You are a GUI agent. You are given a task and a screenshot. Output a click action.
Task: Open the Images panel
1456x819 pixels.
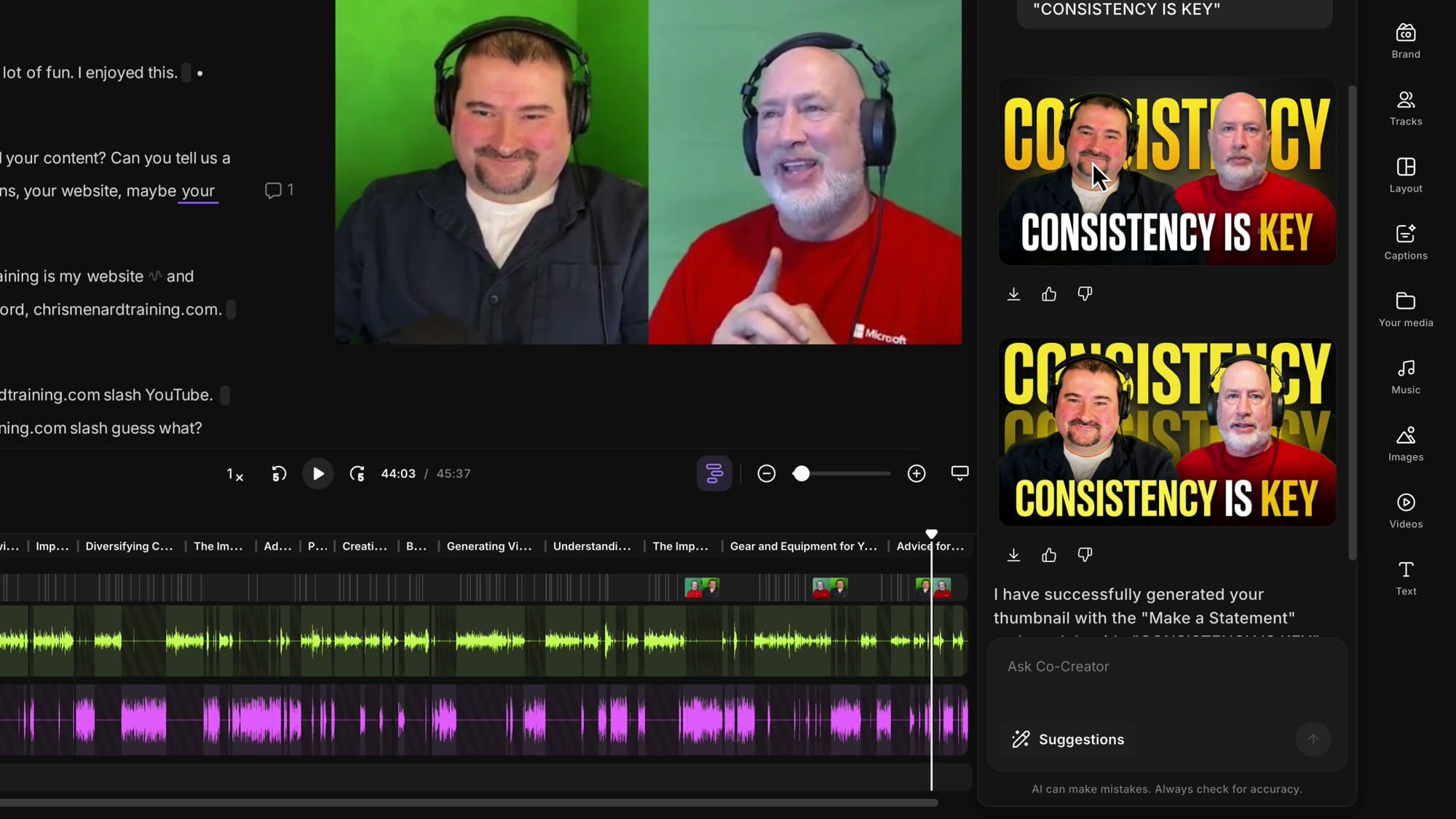point(1405,444)
